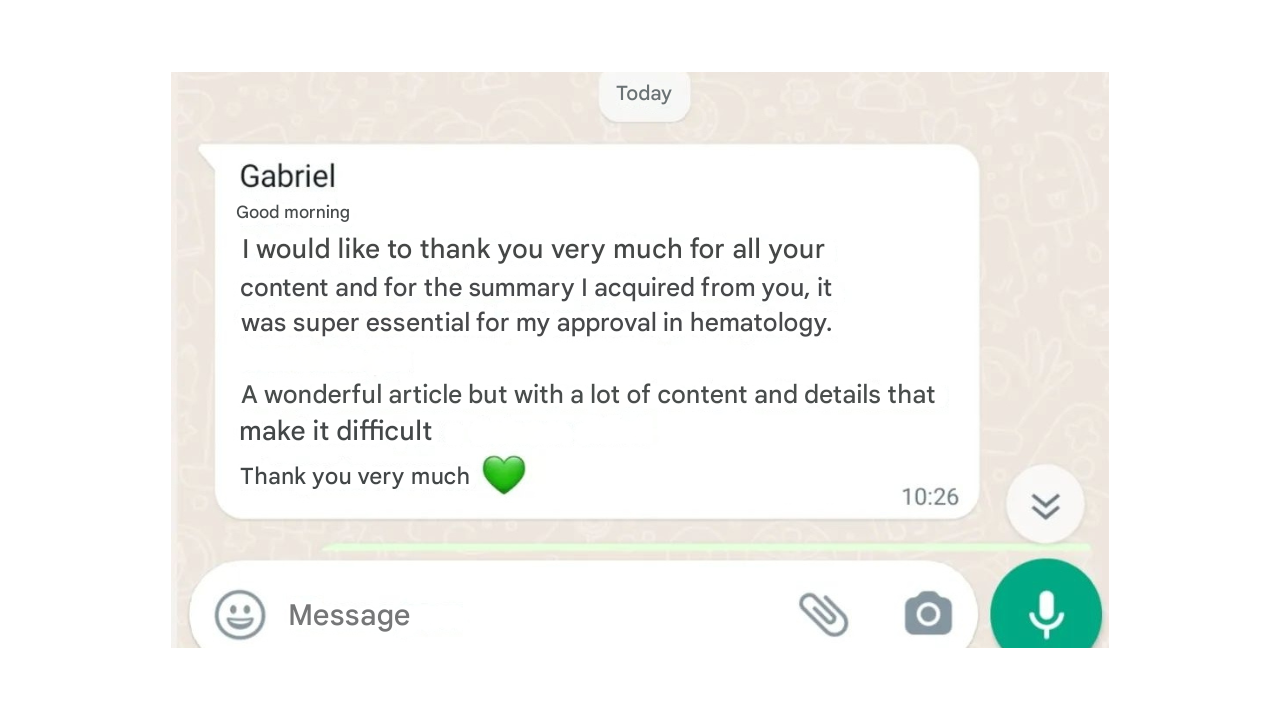The height and width of the screenshot is (720, 1280).
Task: Jump to latest with double-chevron button
Action: tap(1045, 505)
